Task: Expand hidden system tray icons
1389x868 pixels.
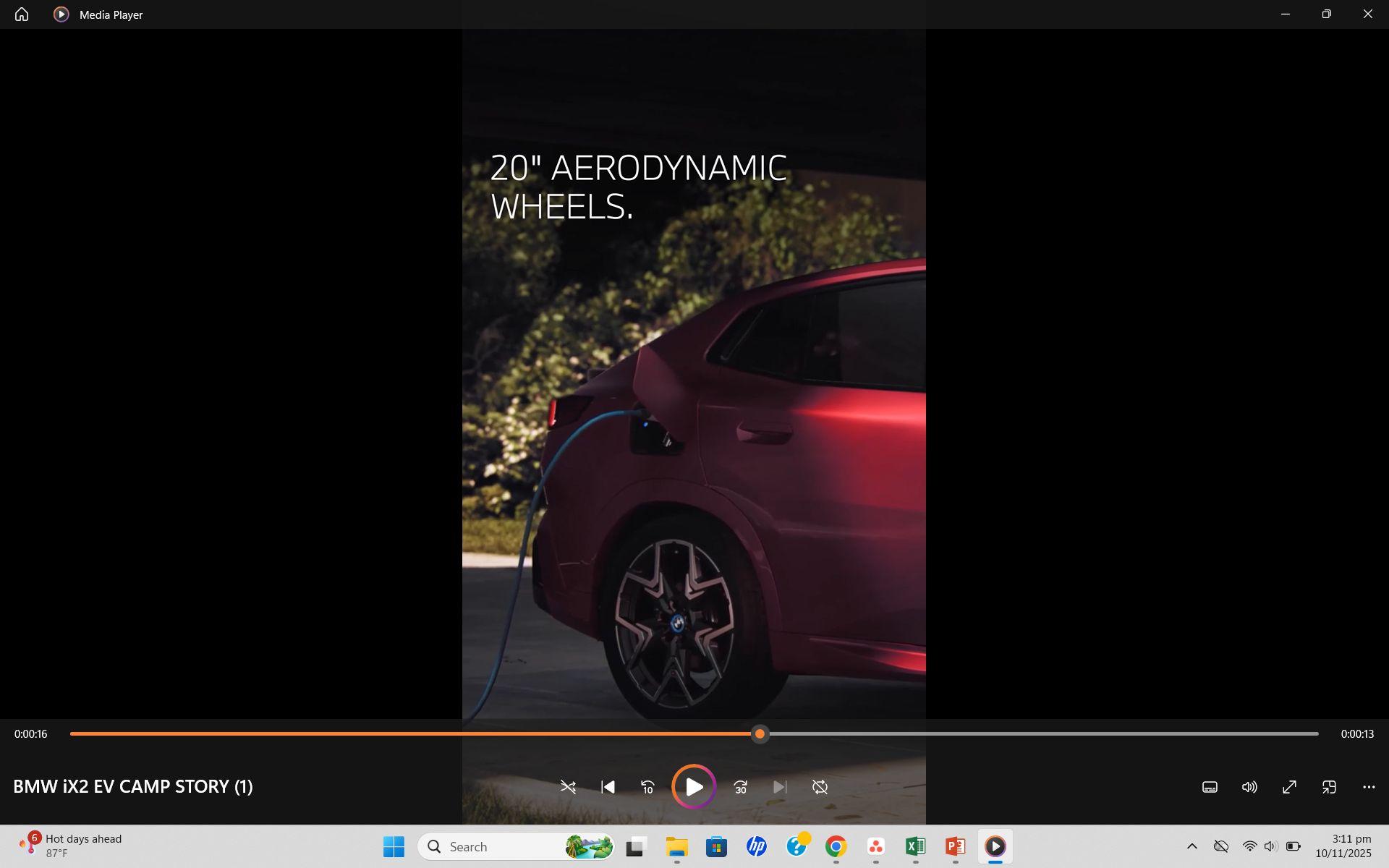Action: (x=1192, y=846)
